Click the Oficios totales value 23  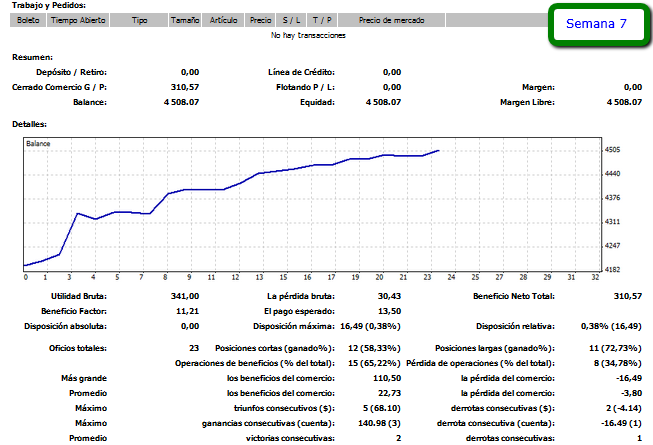pyautogui.click(x=193, y=346)
